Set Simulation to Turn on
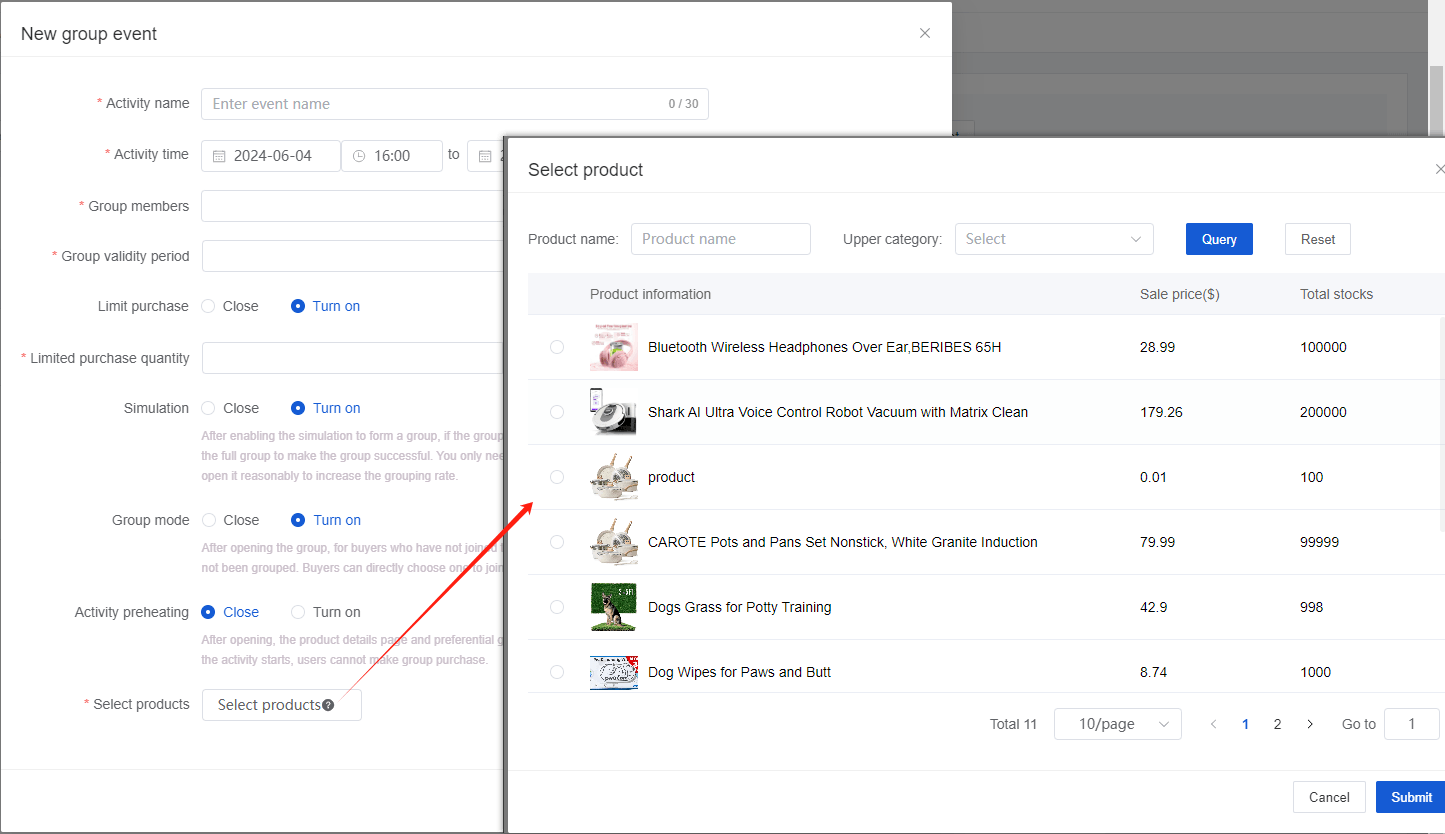This screenshot has width=1445, height=834. click(x=325, y=408)
